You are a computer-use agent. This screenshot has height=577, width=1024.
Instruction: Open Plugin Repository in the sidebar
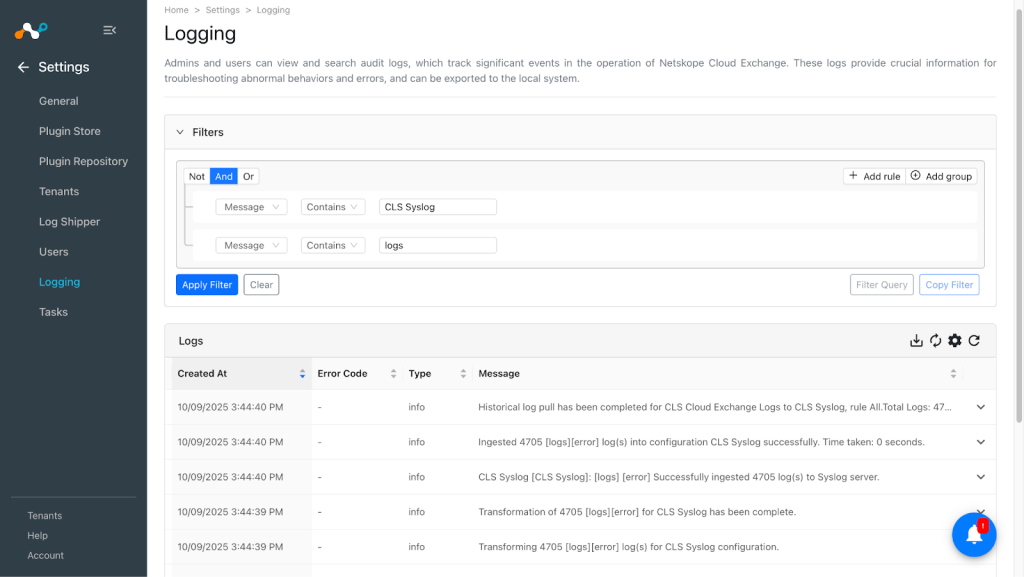coord(84,161)
